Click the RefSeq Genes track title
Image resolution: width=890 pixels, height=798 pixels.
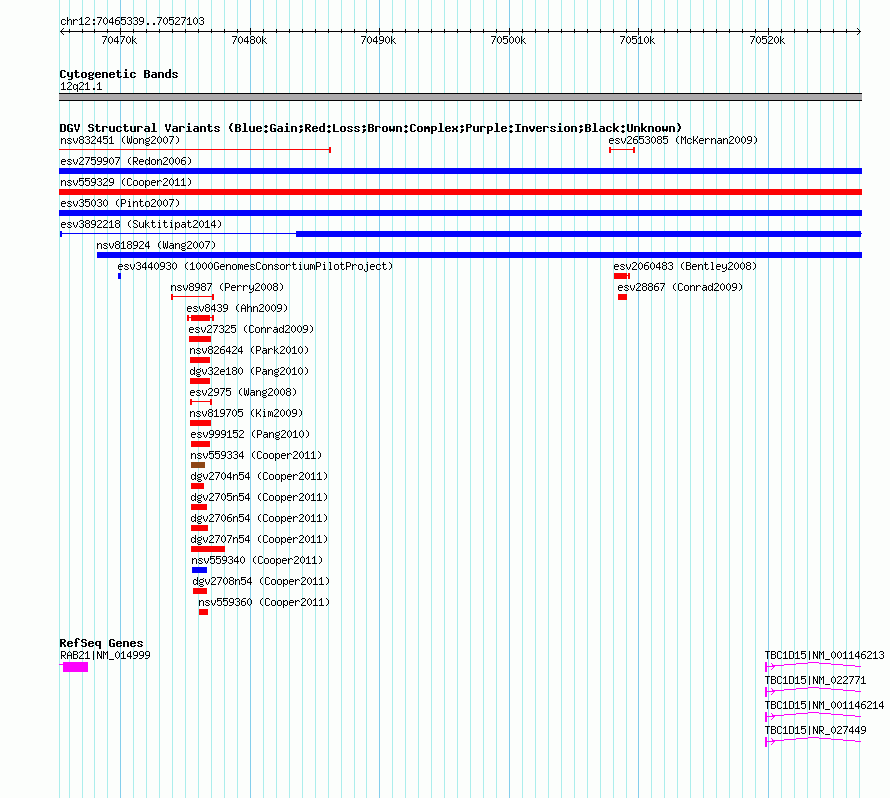point(101,643)
